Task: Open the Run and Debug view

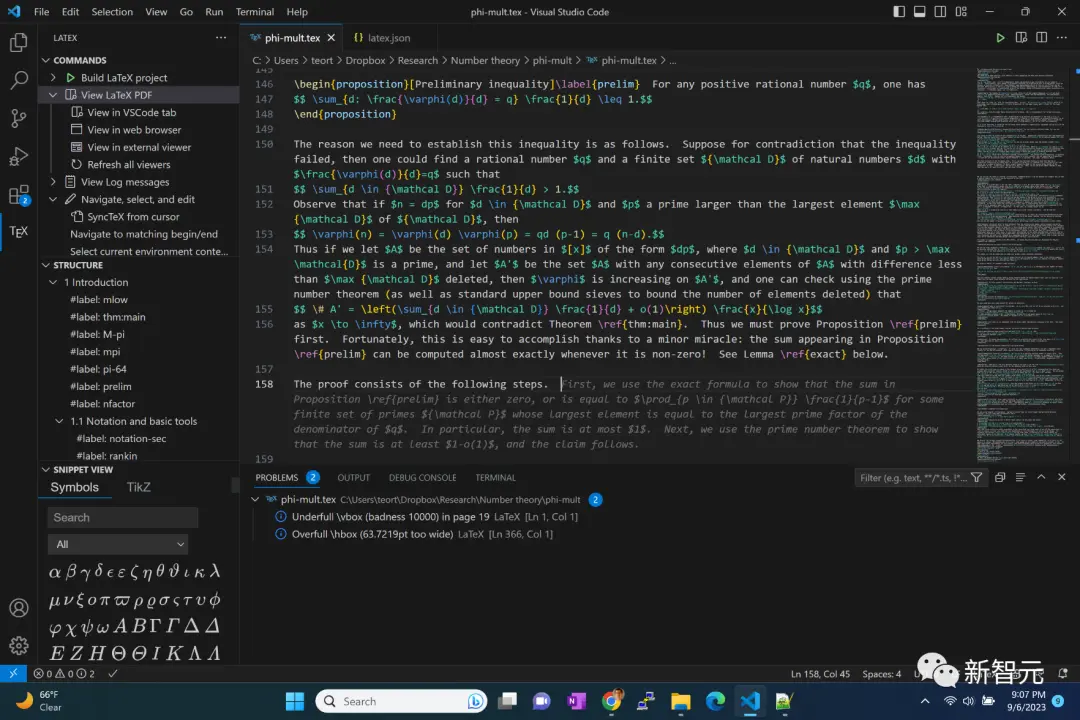Action: click(x=19, y=156)
